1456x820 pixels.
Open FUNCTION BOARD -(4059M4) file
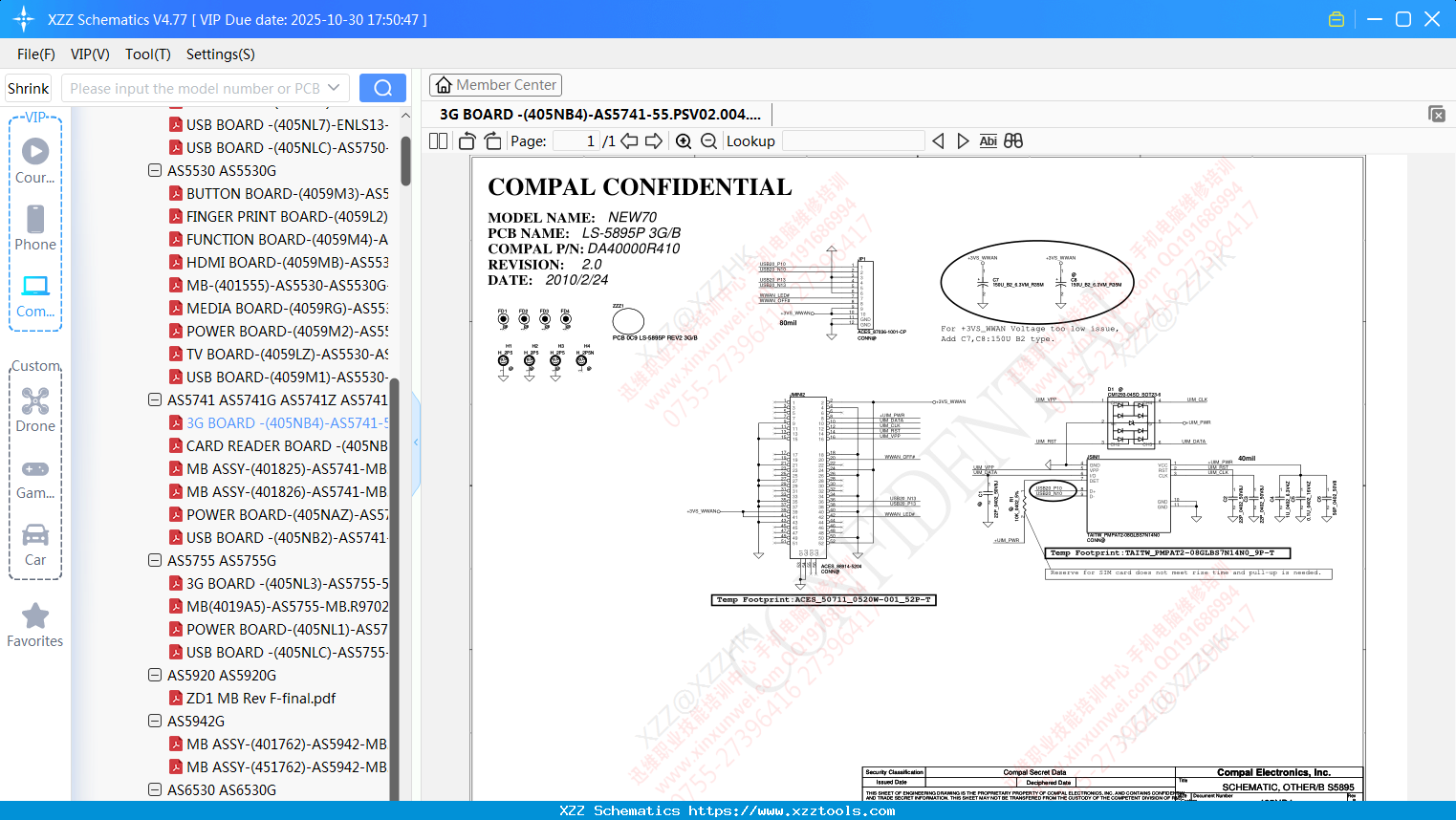click(x=279, y=239)
